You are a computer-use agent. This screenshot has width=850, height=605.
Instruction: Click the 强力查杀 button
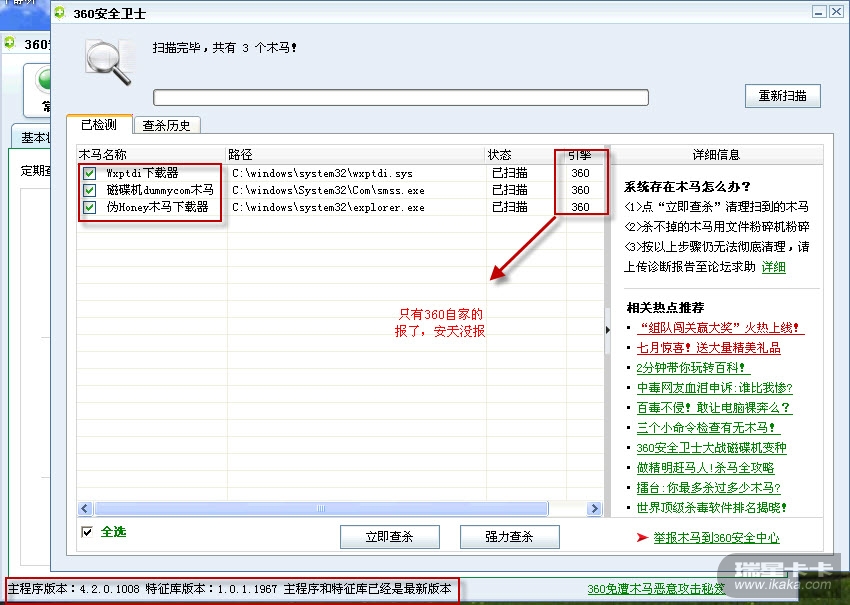[x=510, y=537]
